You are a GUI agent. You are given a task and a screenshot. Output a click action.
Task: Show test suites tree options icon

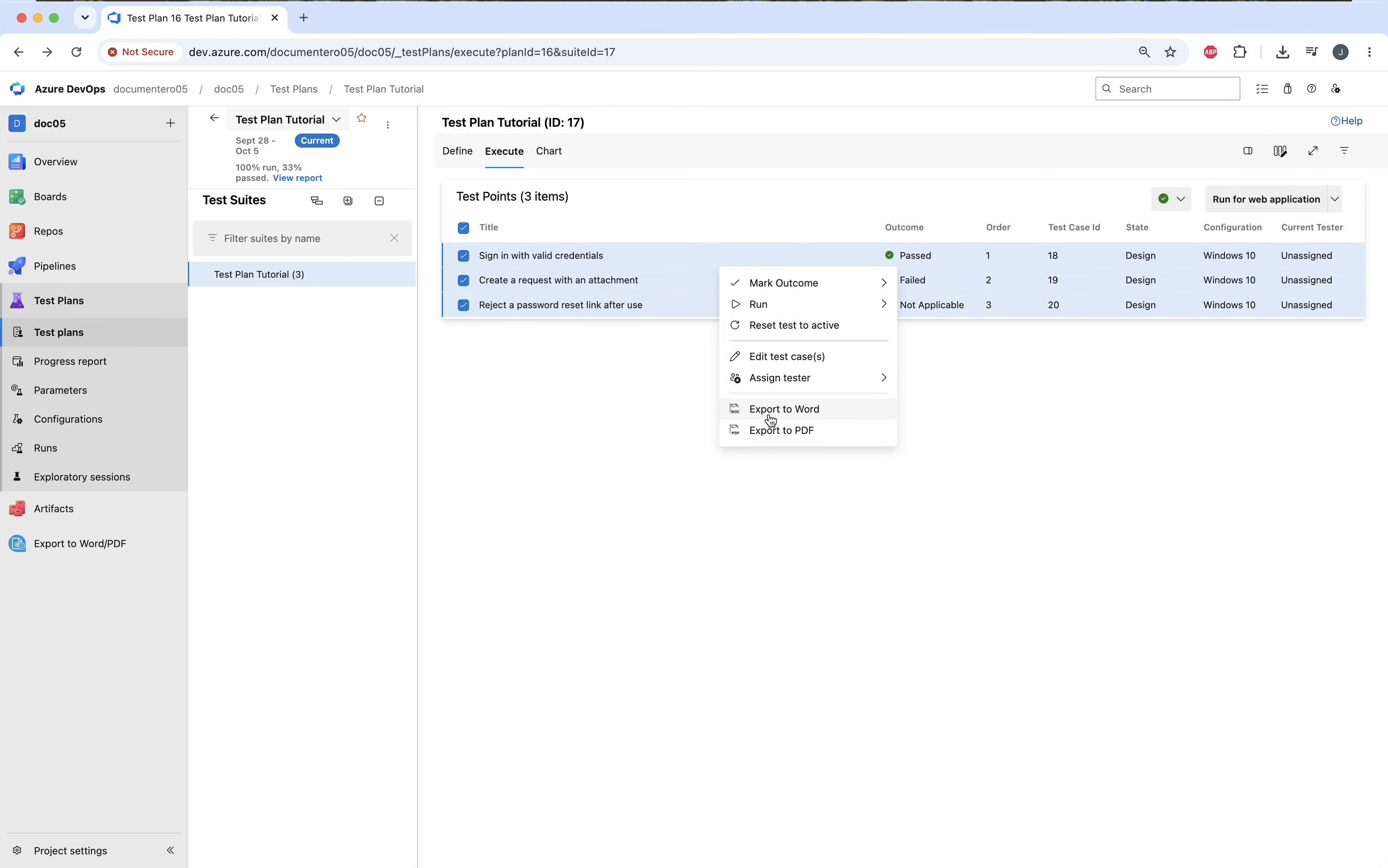[x=317, y=201]
